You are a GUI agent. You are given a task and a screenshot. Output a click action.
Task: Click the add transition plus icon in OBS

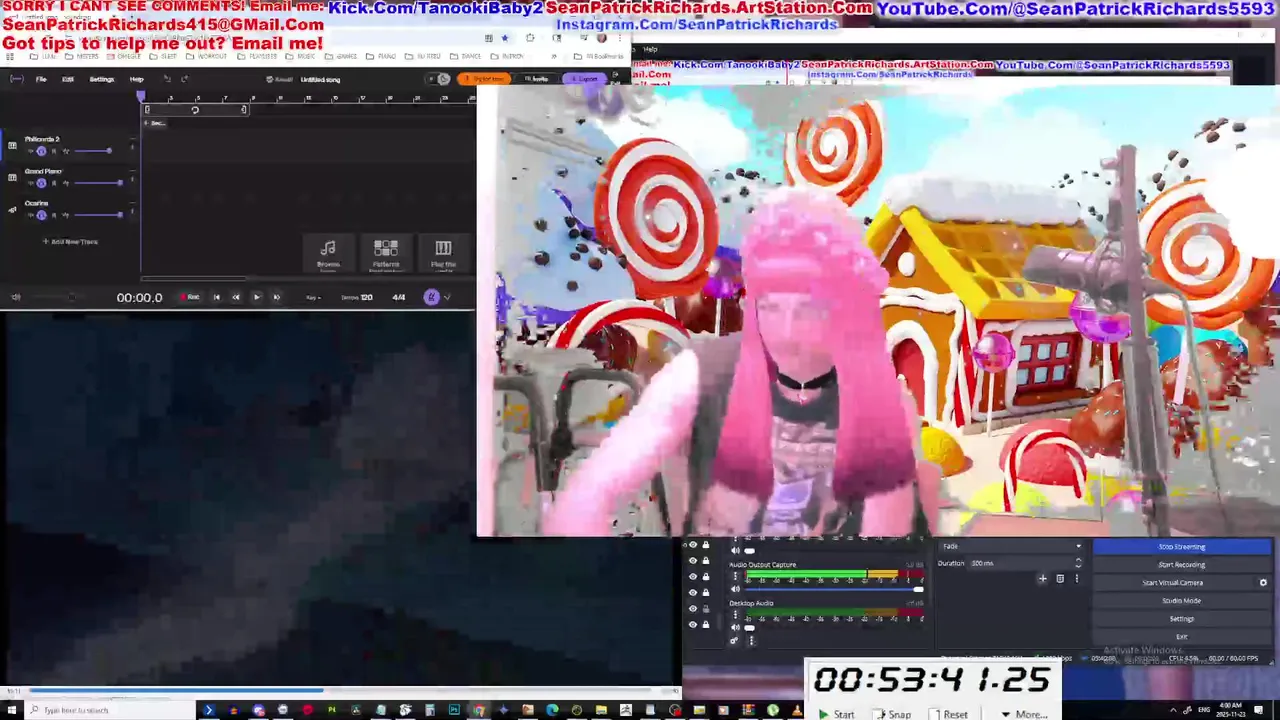tap(1042, 578)
